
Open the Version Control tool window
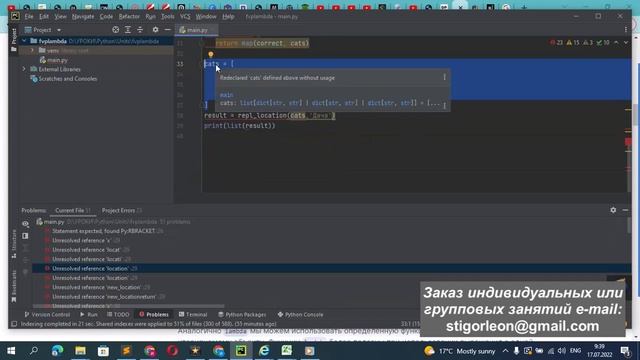[47, 315]
